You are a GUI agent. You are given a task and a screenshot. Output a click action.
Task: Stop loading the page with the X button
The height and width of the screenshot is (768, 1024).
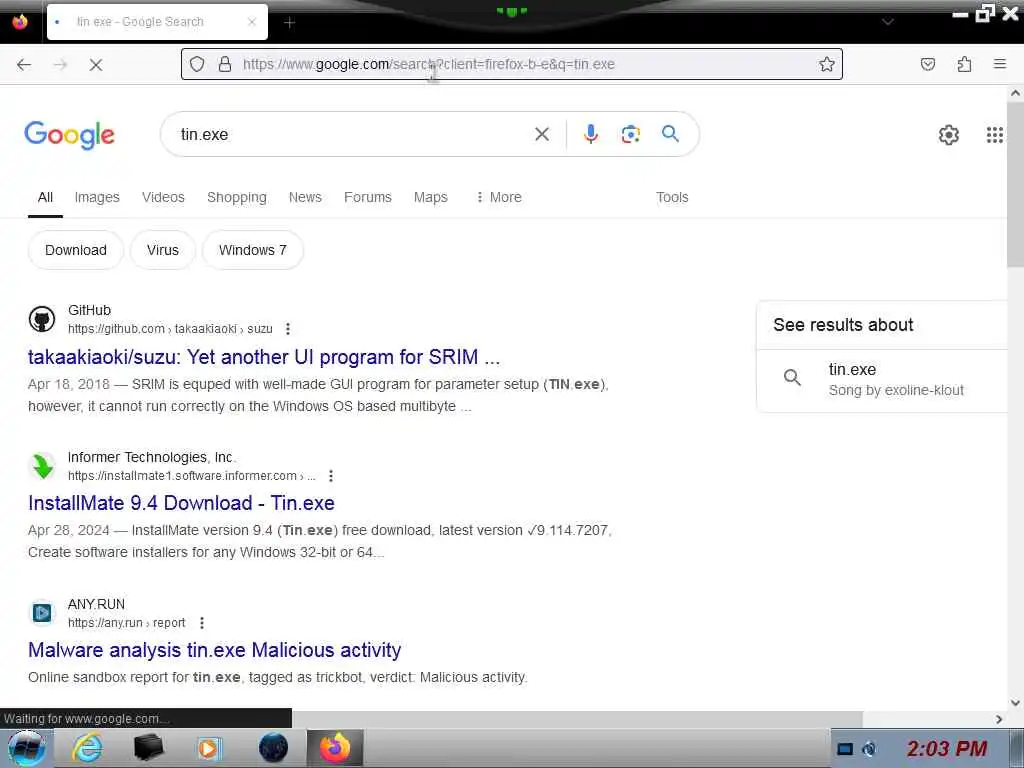(95, 64)
